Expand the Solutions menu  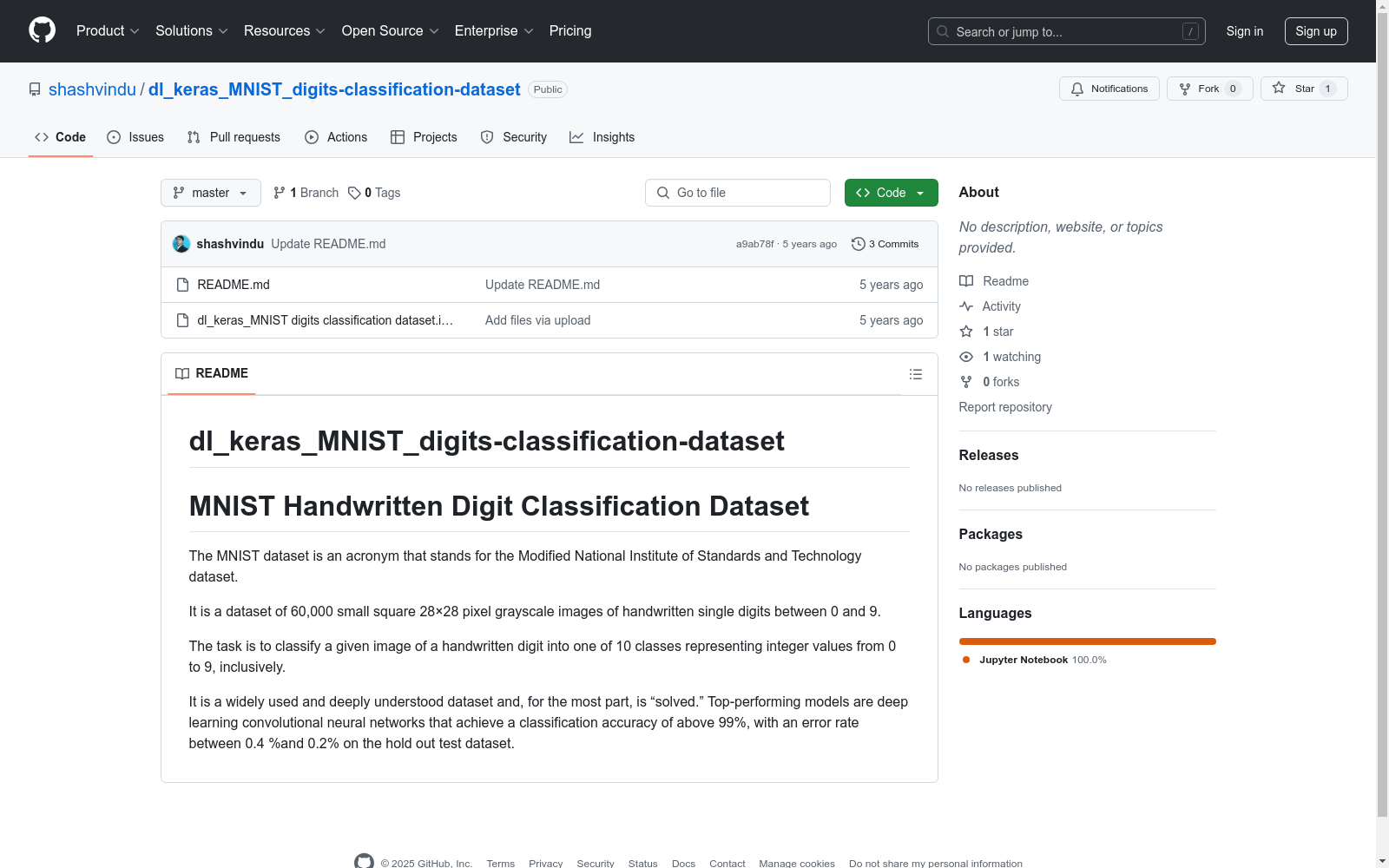point(192,31)
